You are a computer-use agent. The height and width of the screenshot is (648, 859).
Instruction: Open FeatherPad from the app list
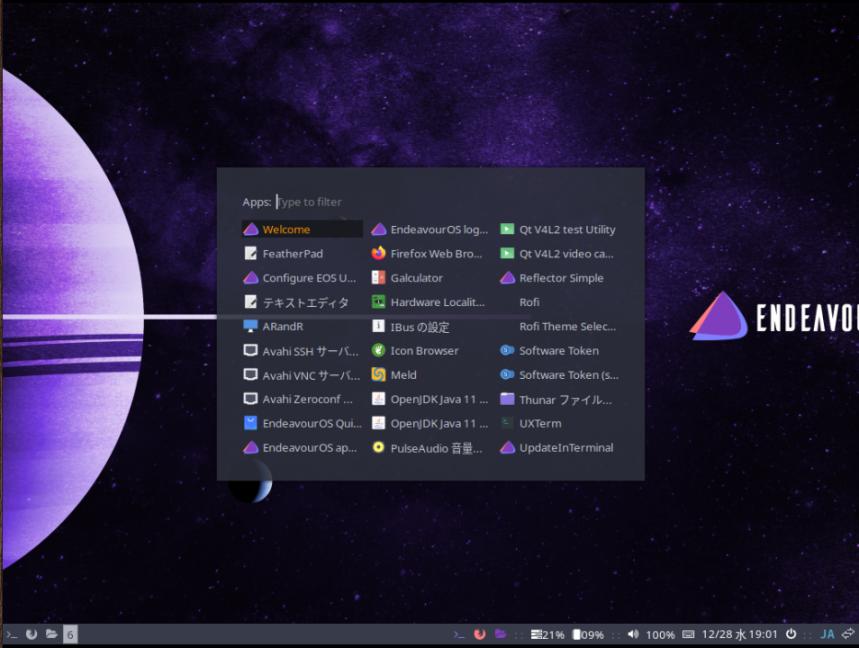click(302, 253)
